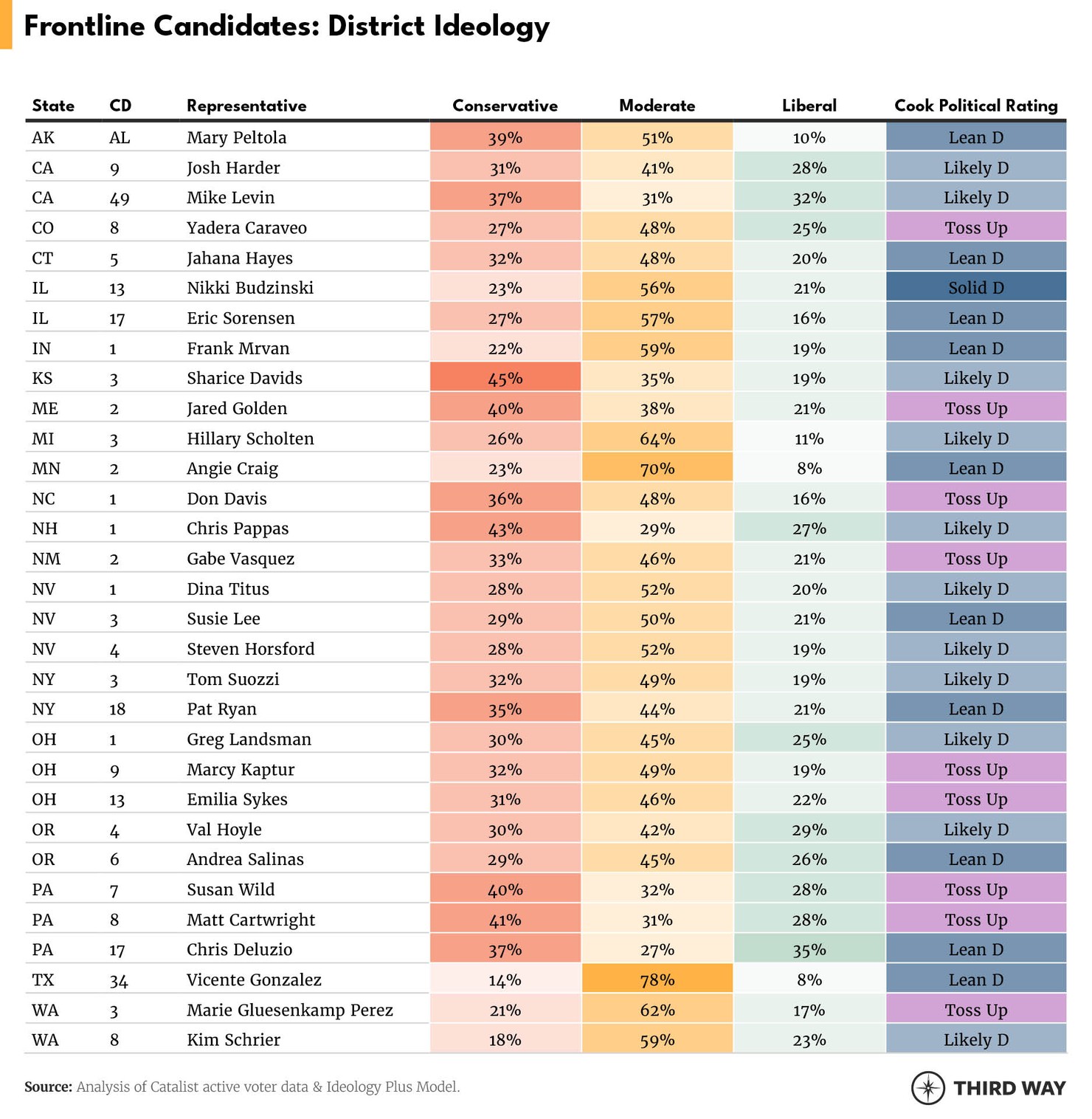Select the "Marie Gluesenkamp Perez" name cell
Viewport: 1092px width, 1119px height.
(289, 1010)
